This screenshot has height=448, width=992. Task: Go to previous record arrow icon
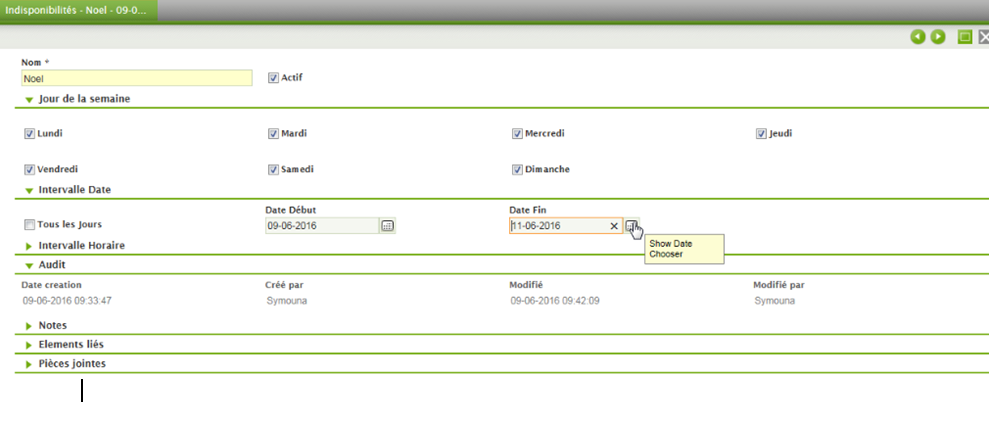[x=918, y=37]
